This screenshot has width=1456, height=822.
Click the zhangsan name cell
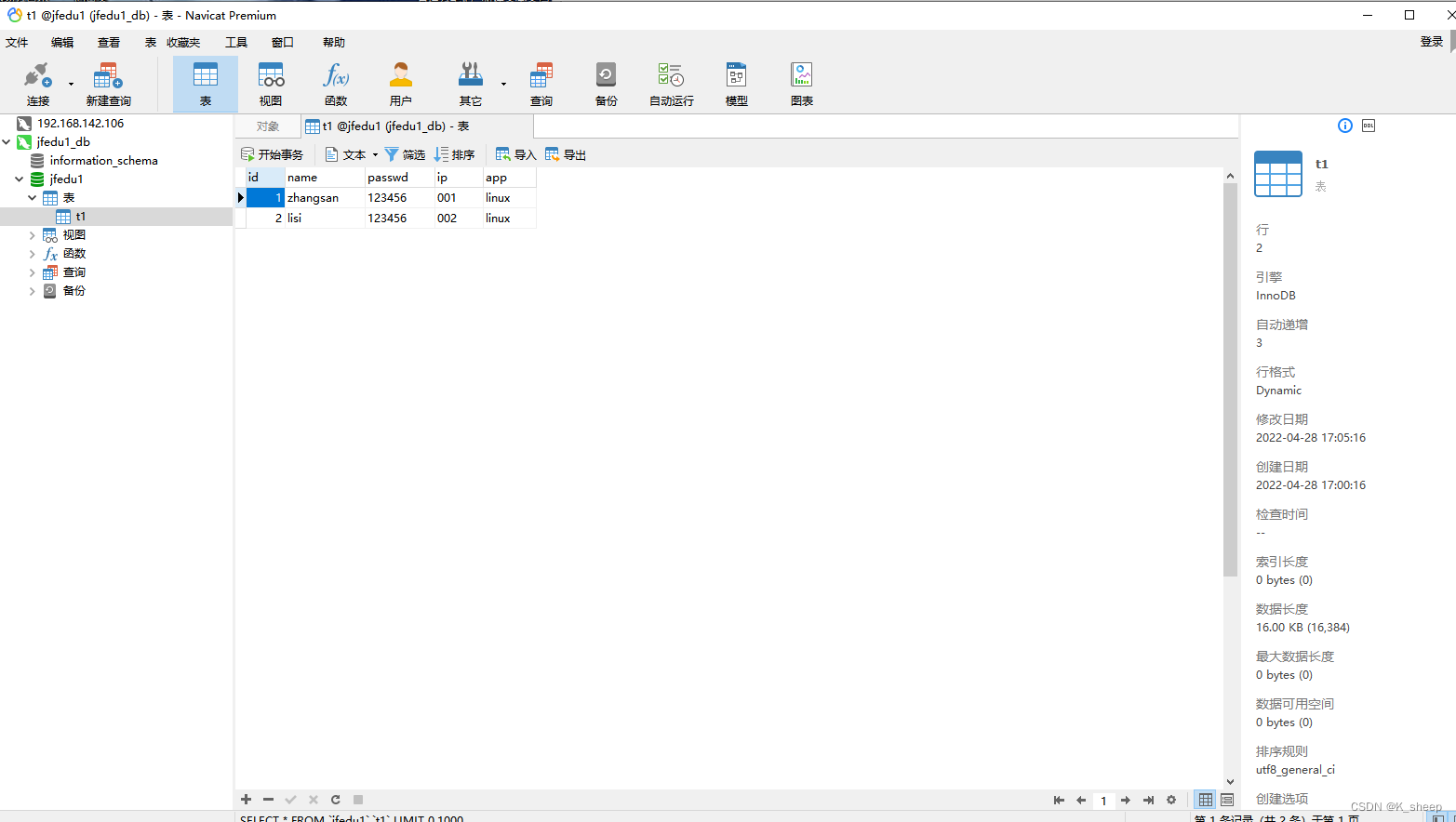[x=325, y=198]
